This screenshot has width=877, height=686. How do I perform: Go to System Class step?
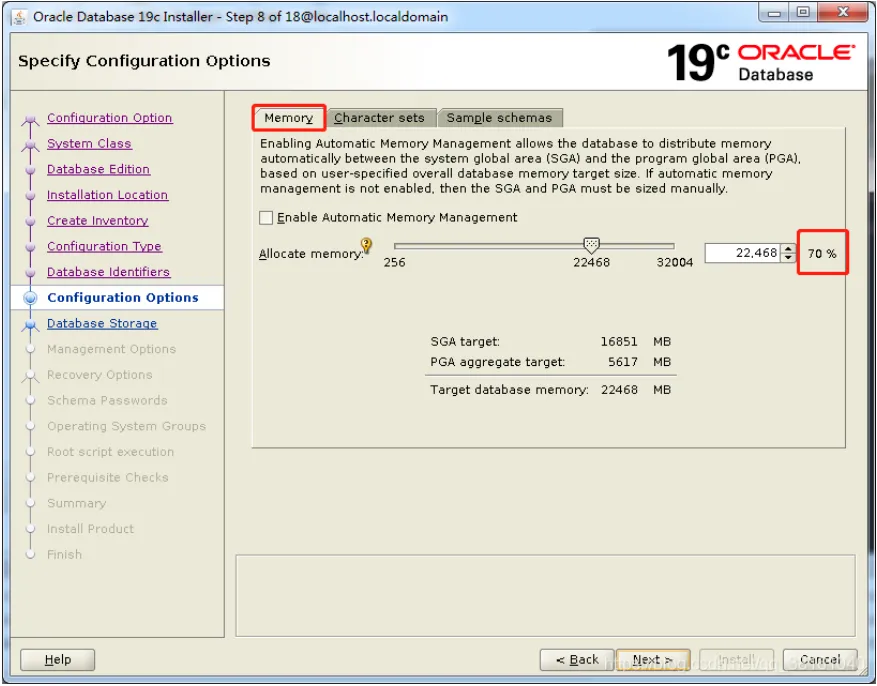pyautogui.click(x=89, y=144)
